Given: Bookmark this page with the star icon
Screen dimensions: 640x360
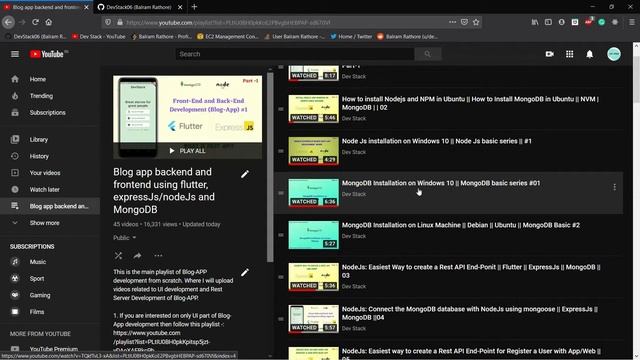Looking at the screenshot, I should (x=476, y=22).
